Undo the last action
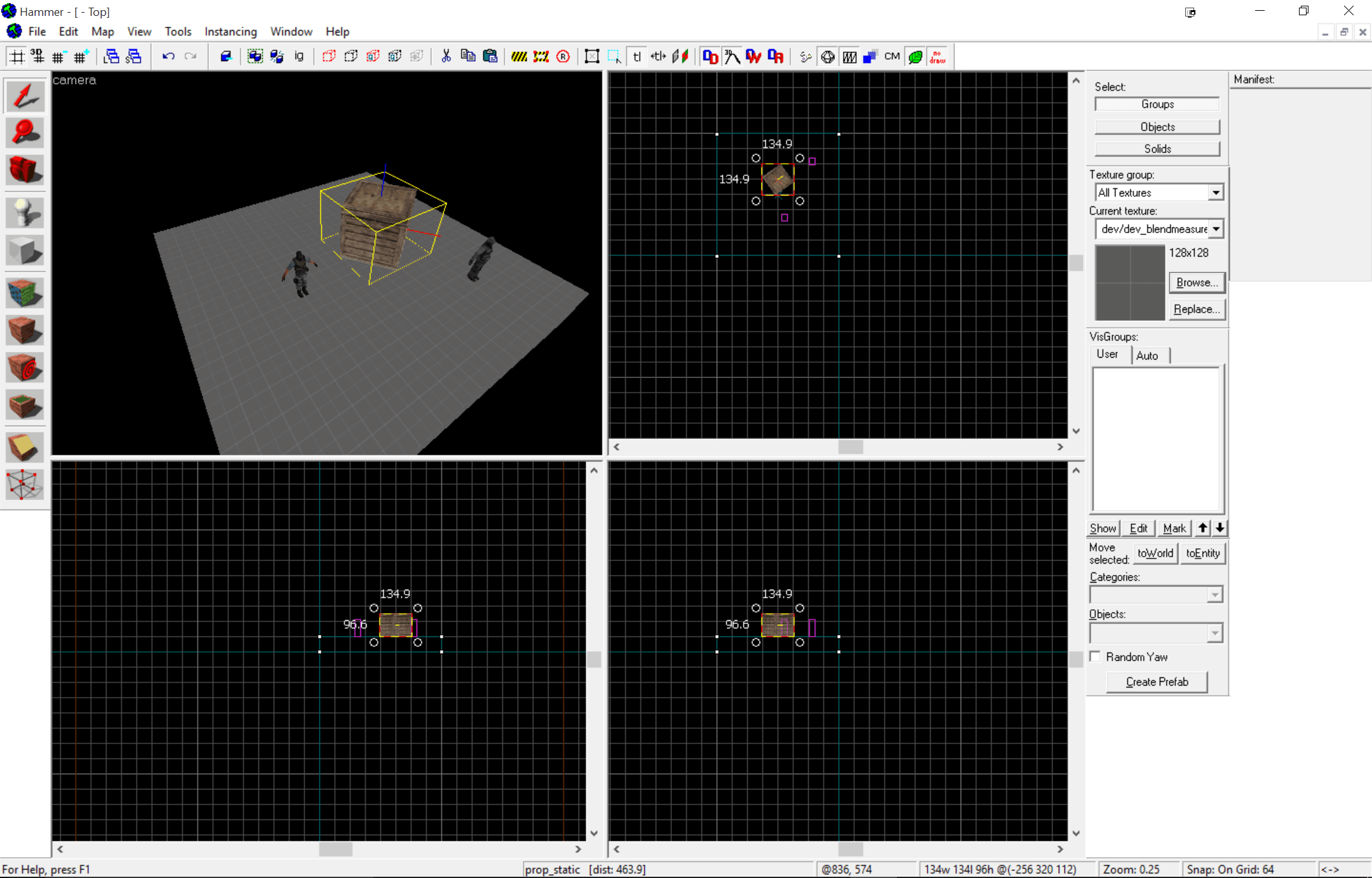The height and width of the screenshot is (878, 1372). (168, 57)
